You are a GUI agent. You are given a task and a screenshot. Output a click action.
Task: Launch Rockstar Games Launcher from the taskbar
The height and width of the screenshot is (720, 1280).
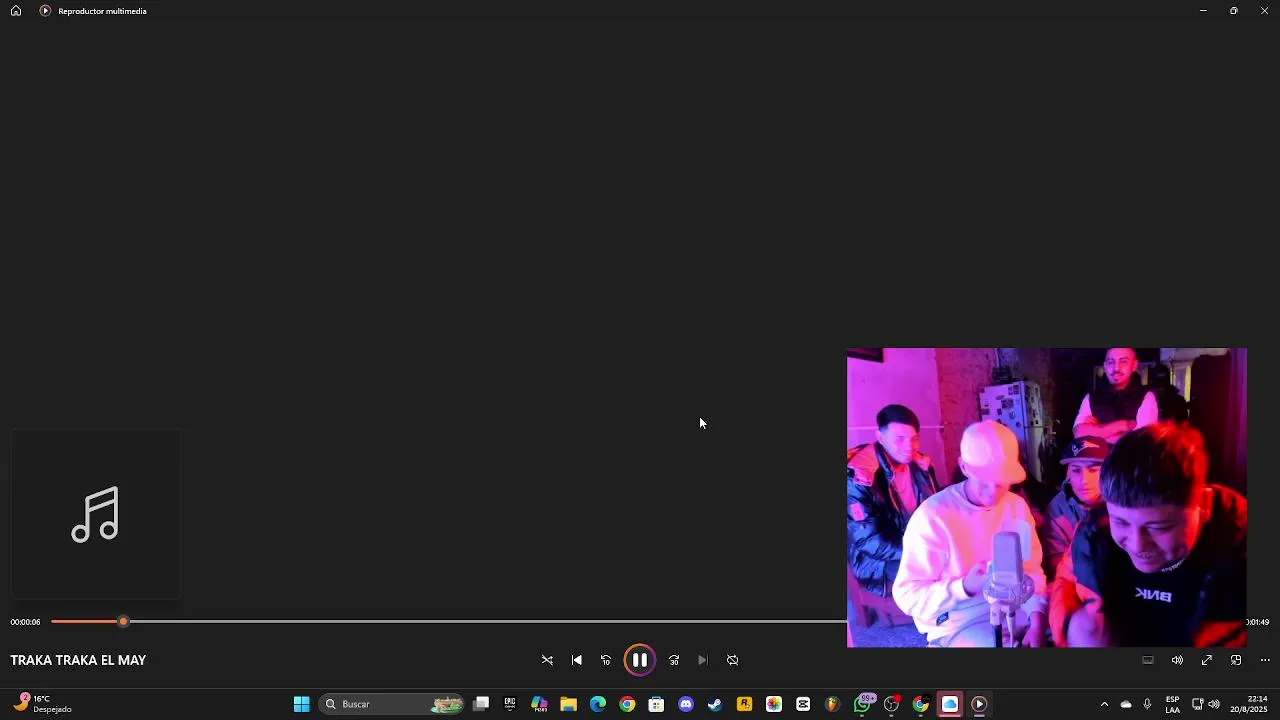pyautogui.click(x=744, y=704)
